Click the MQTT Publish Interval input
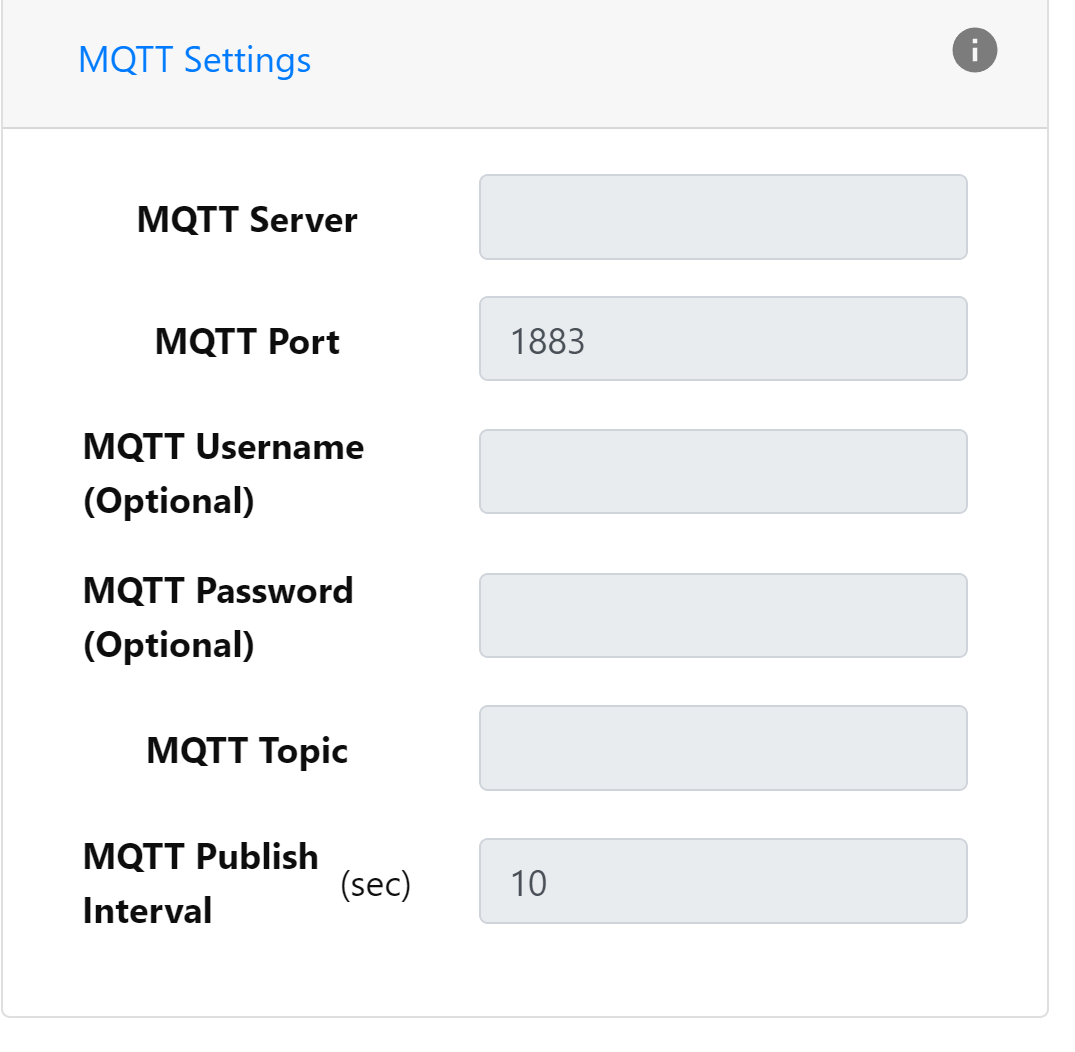 click(723, 881)
